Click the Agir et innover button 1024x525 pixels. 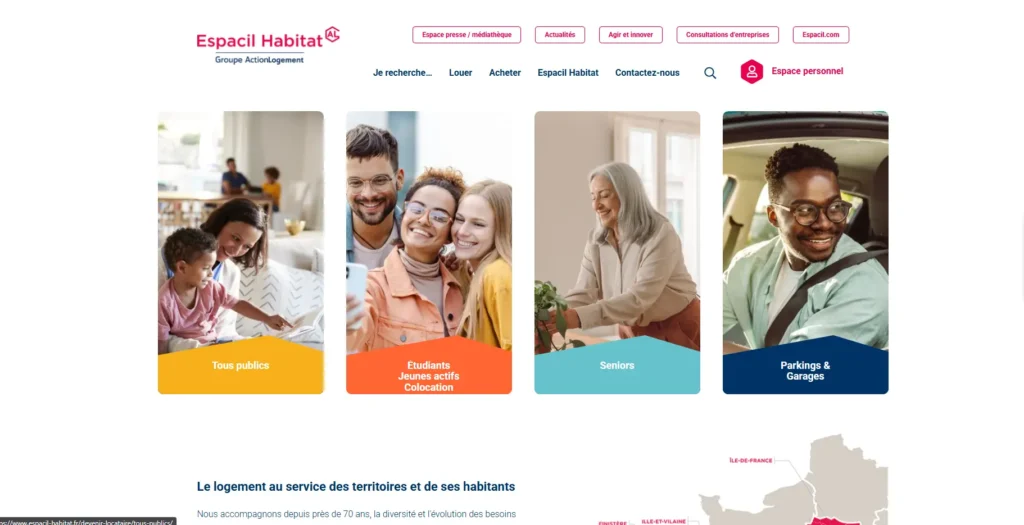(x=631, y=35)
